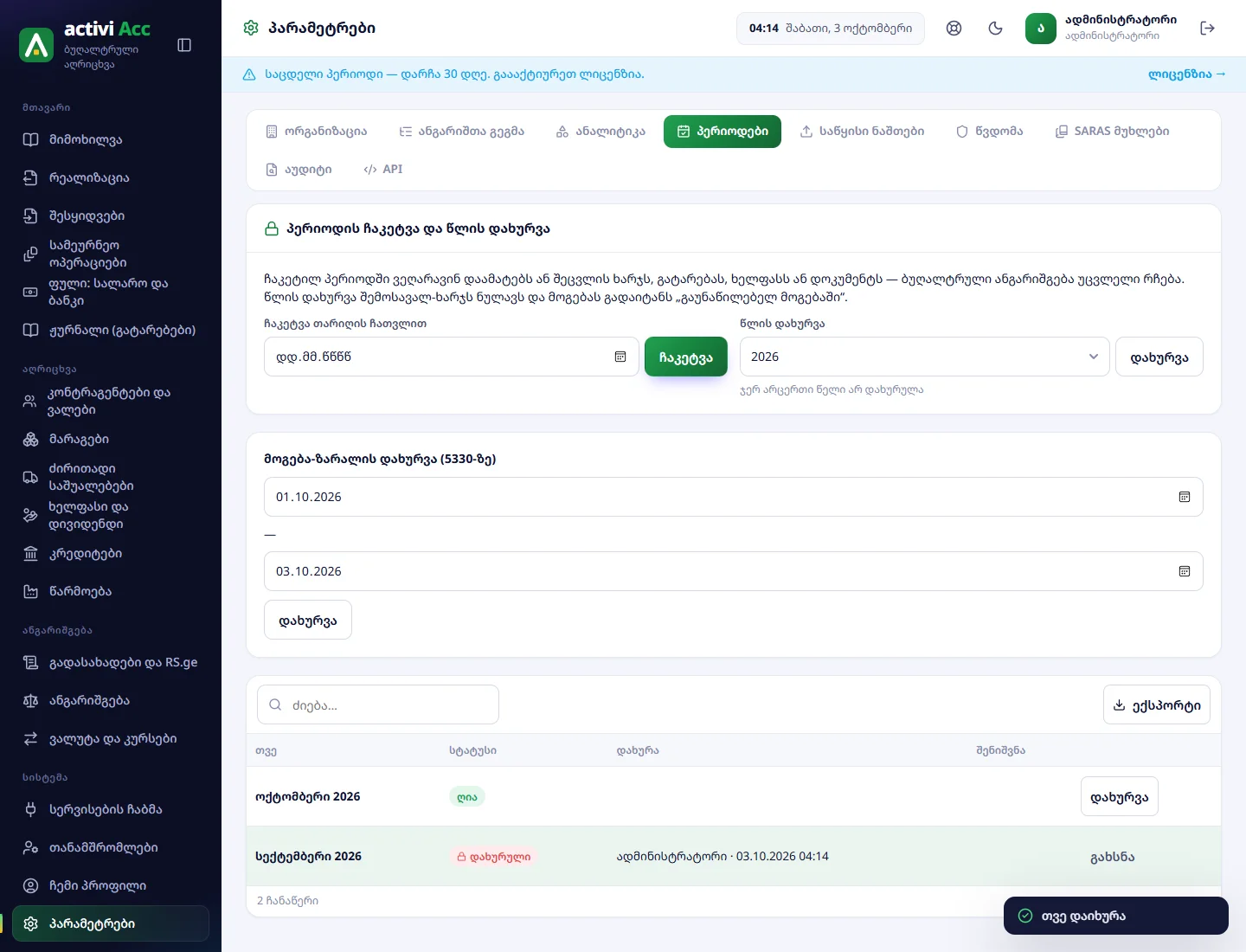This screenshot has width=1246, height=952.
Task: Open ანგარიშგება in the sidebar
Action: tap(111, 700)
